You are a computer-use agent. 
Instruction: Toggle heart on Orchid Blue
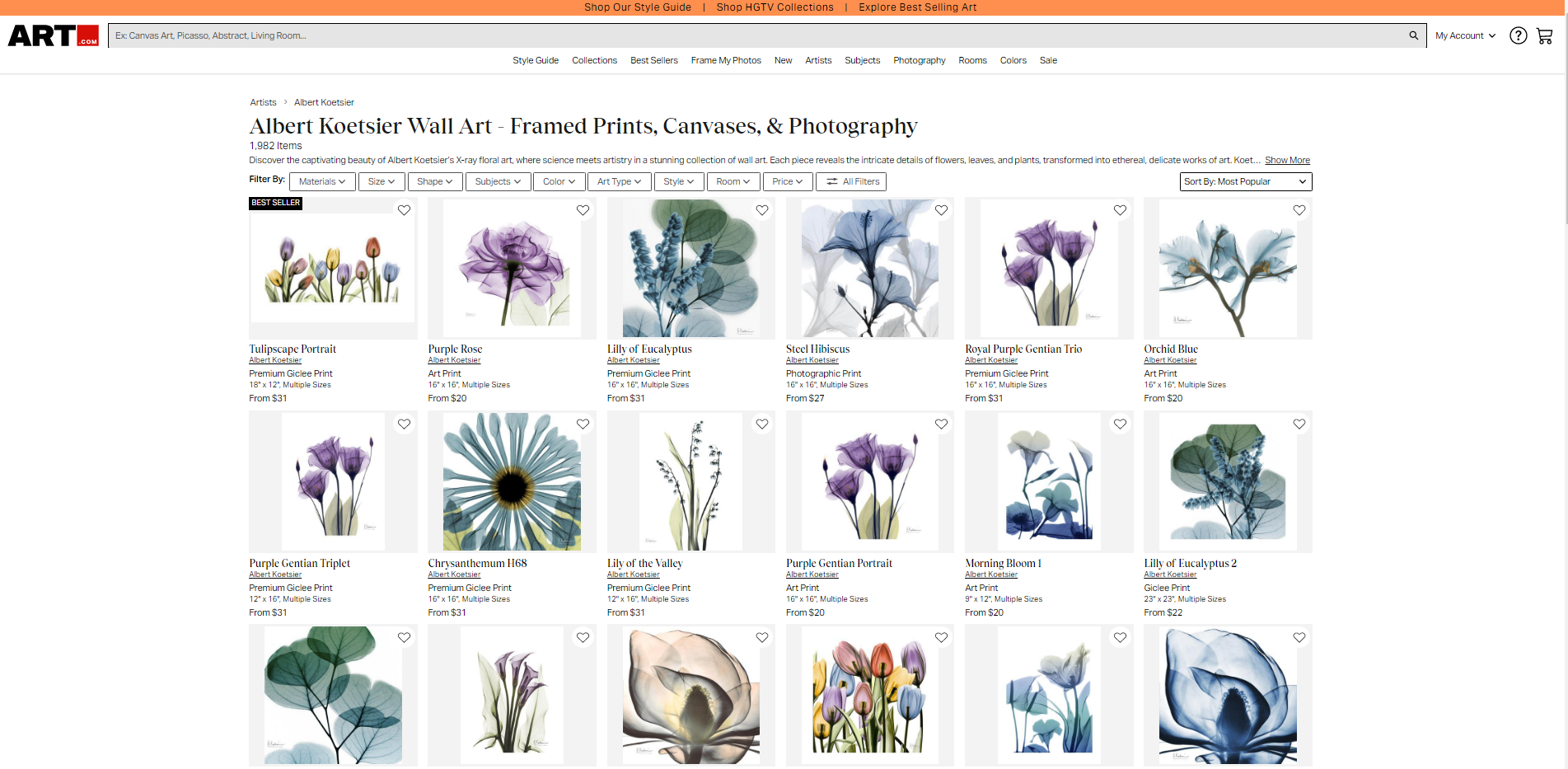pos(1299,210)
